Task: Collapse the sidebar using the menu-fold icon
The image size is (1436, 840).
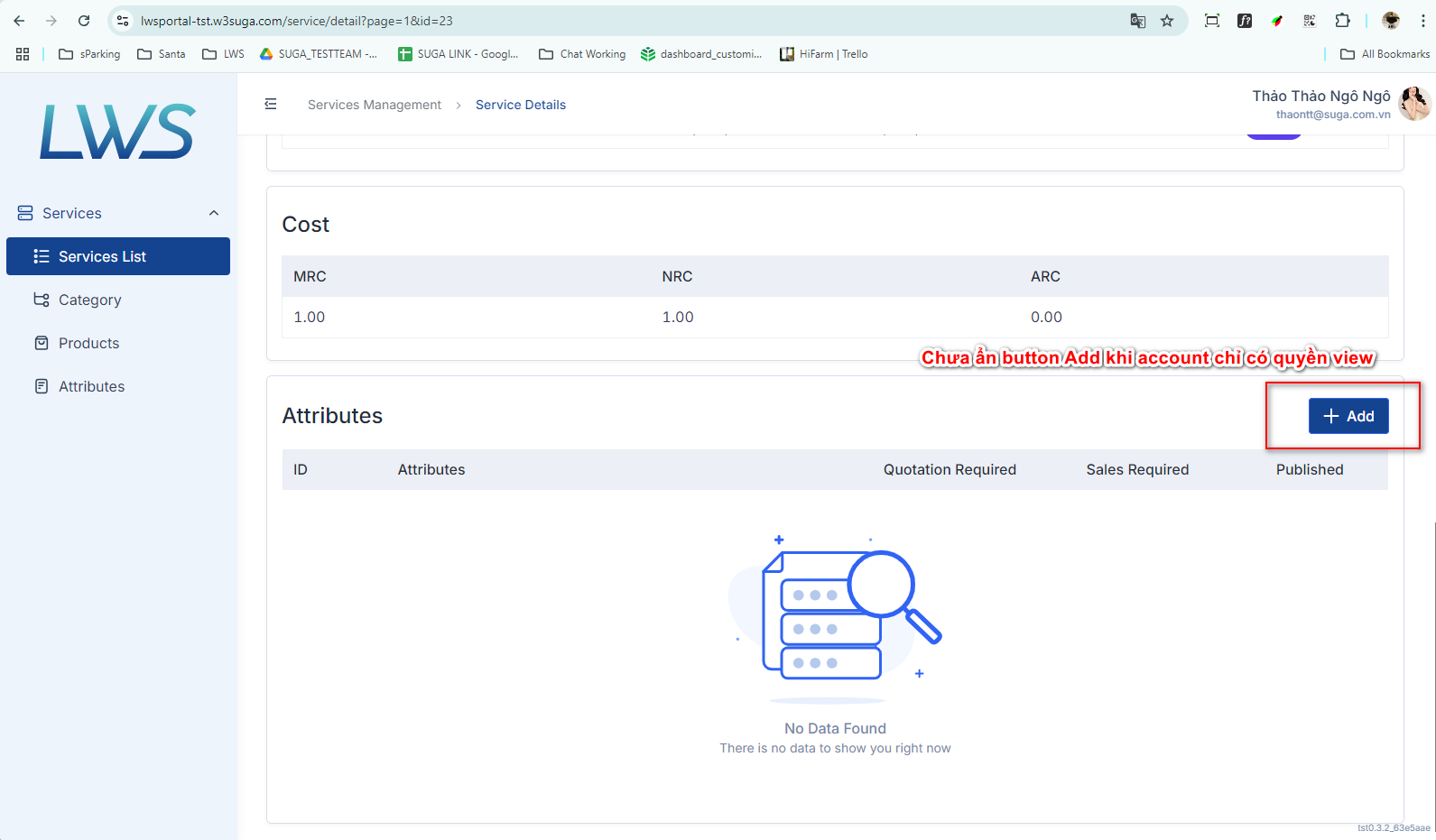Action: click(x=271, y=105)
